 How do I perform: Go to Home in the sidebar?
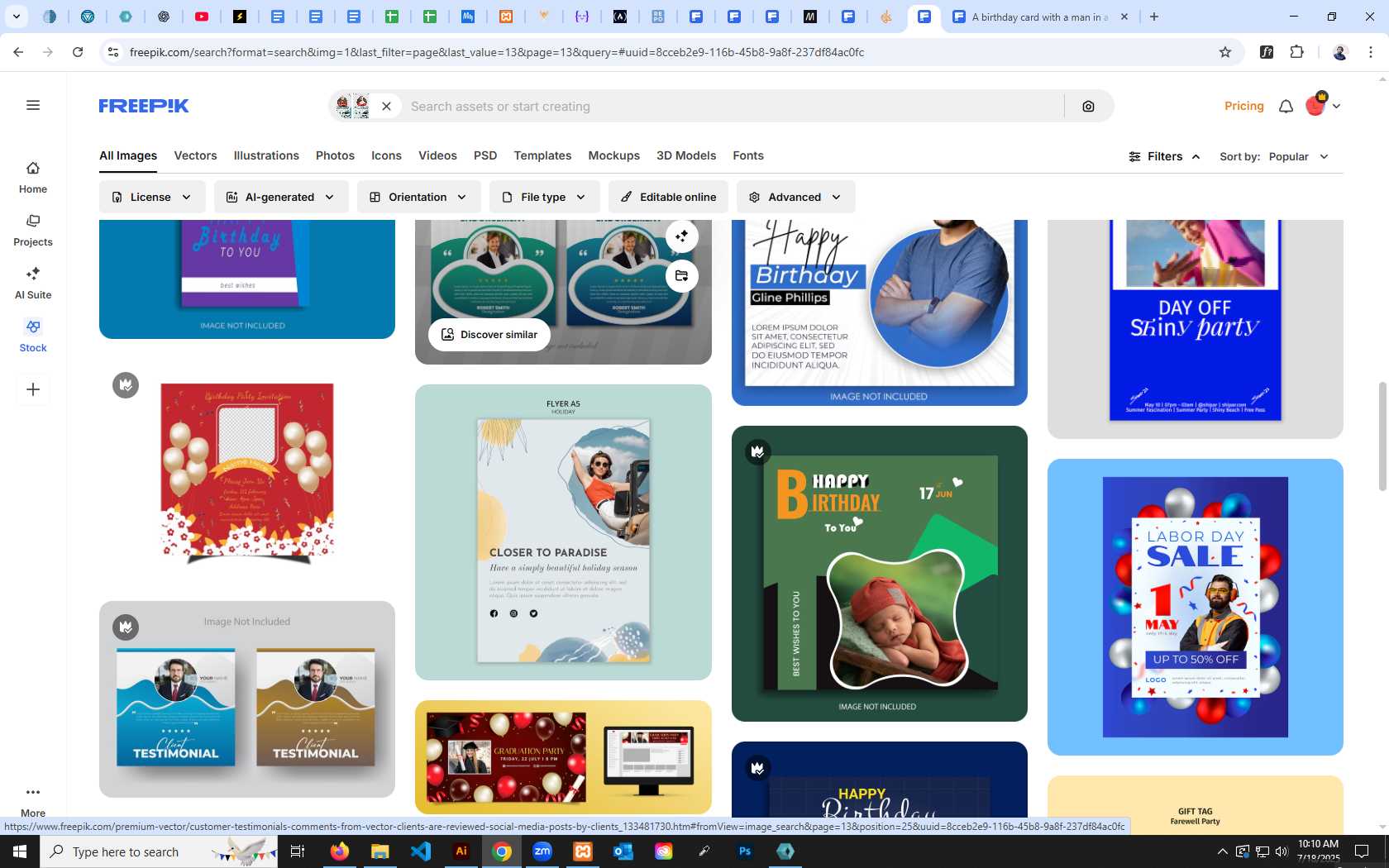coord(33,178)
